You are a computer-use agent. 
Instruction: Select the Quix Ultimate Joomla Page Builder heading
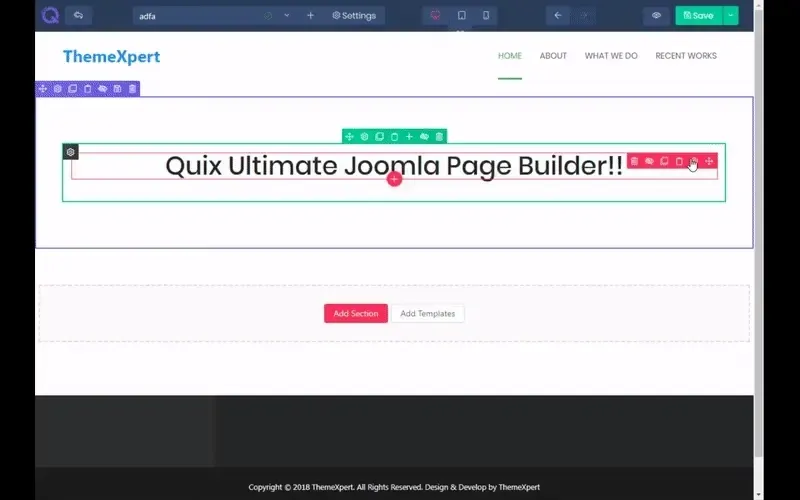[x=394, y=166]
